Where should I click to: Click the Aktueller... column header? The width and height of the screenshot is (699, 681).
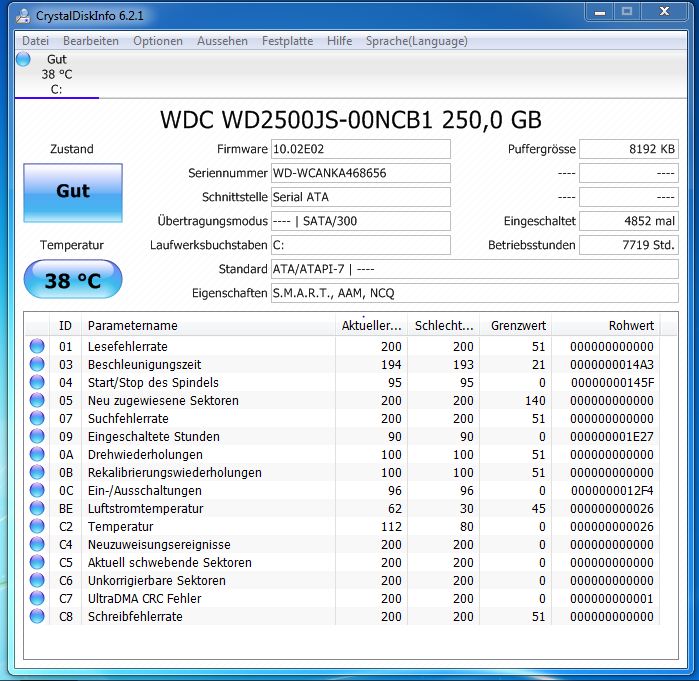pos(371,326)
